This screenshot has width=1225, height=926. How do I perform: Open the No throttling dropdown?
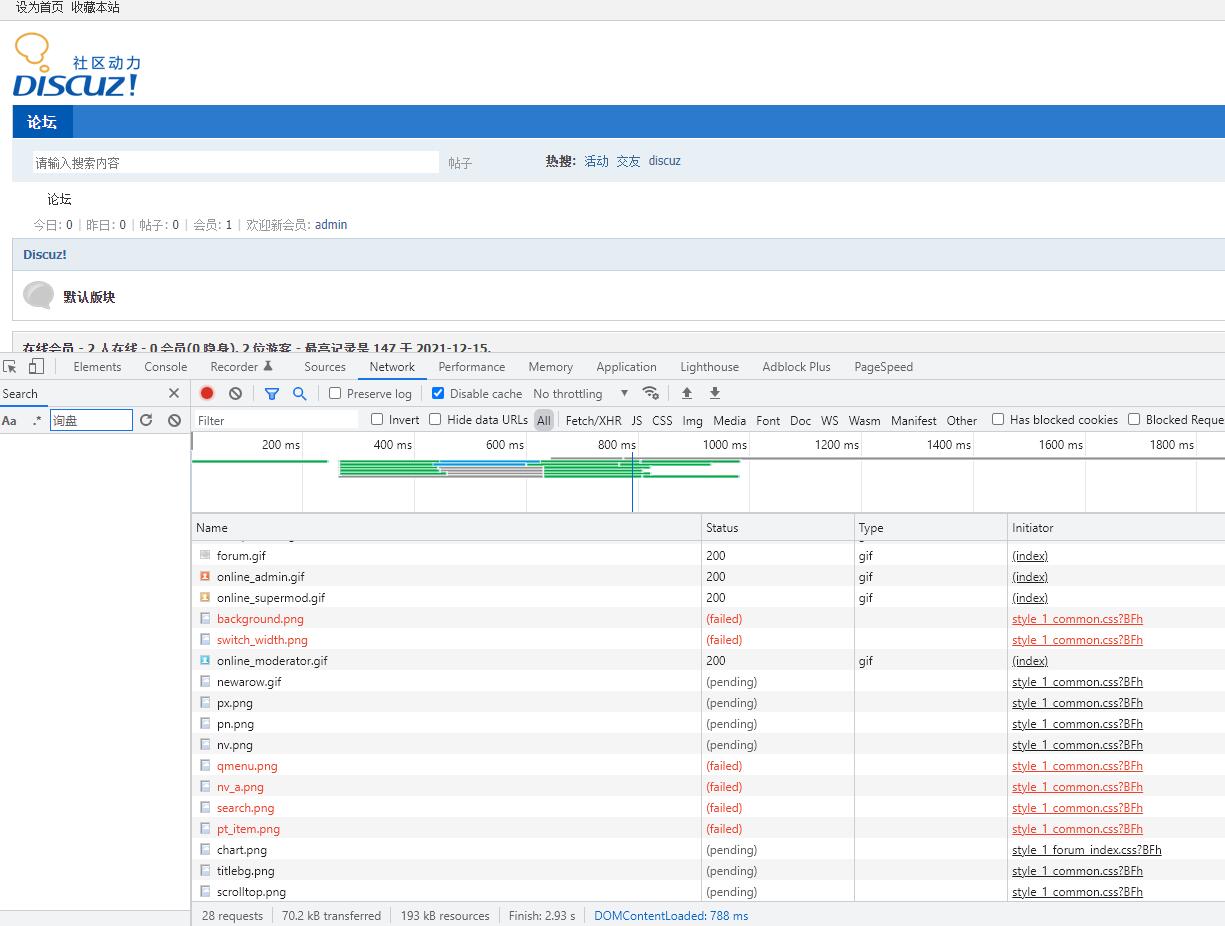(x=581, y=394)
